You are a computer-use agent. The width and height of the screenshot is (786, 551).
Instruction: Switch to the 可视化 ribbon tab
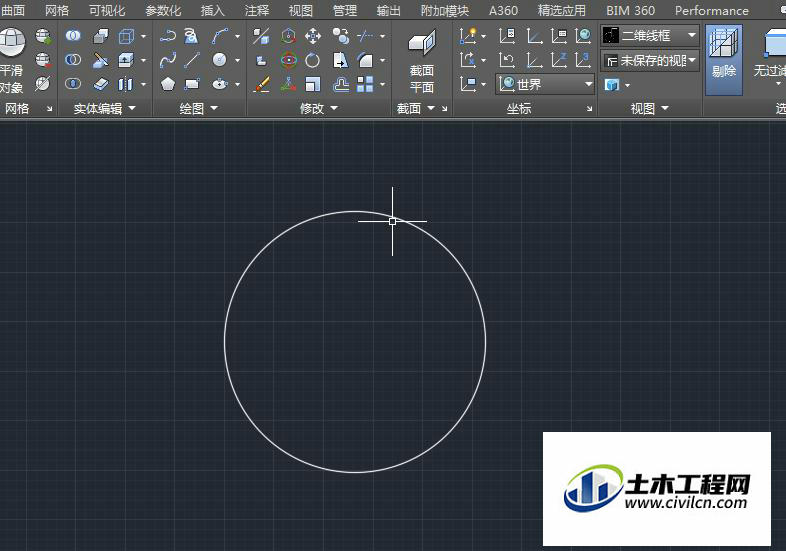(x=107, y=11)
